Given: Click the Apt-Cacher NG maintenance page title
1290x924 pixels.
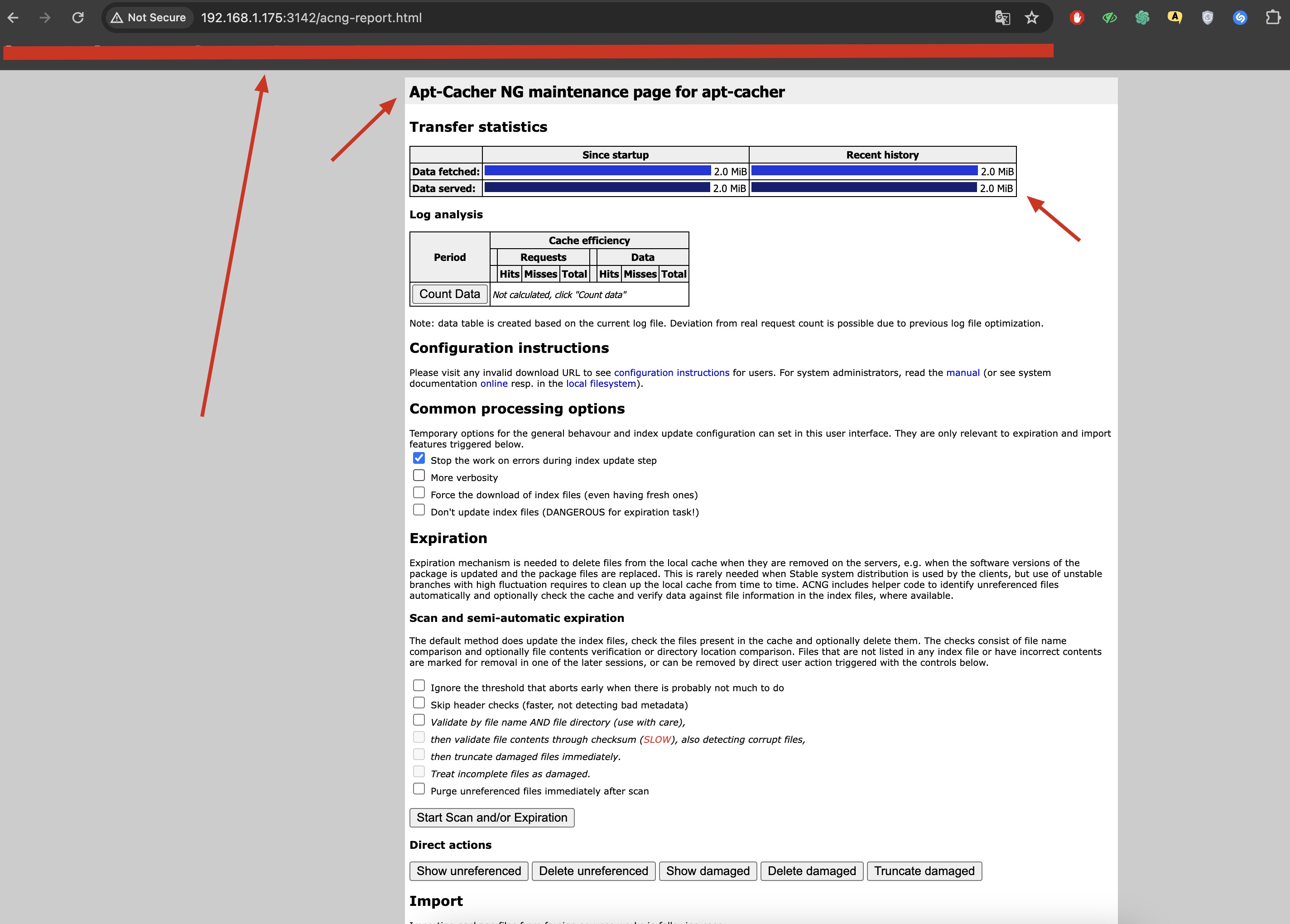Looking at the screenshot, I should tap(597, 92).
